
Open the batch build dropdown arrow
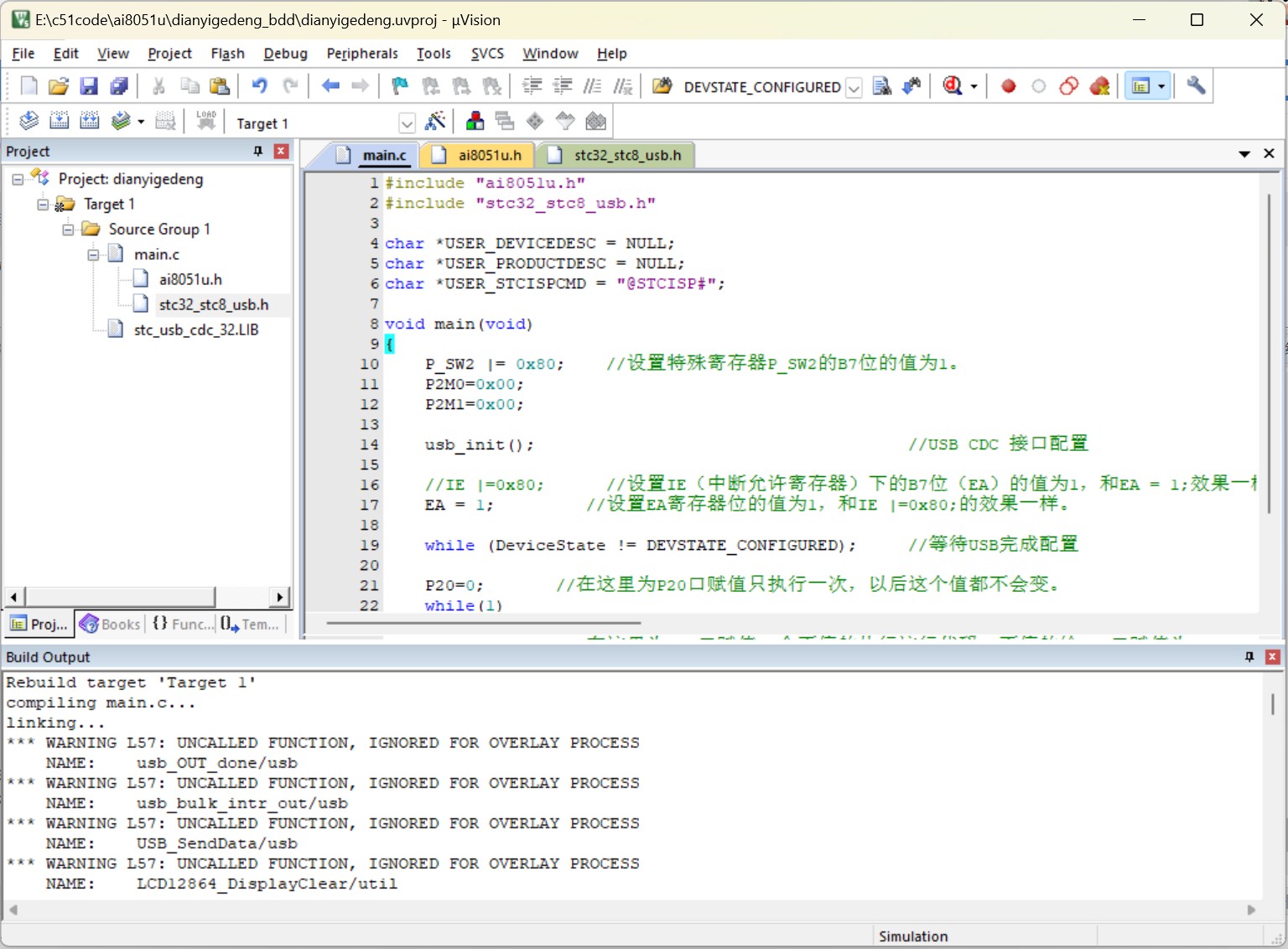click(141, 122)
